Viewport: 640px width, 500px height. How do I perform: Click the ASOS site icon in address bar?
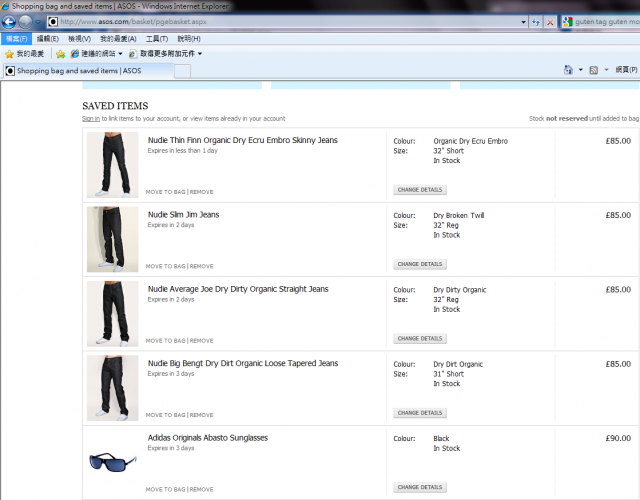pos(53,22)
